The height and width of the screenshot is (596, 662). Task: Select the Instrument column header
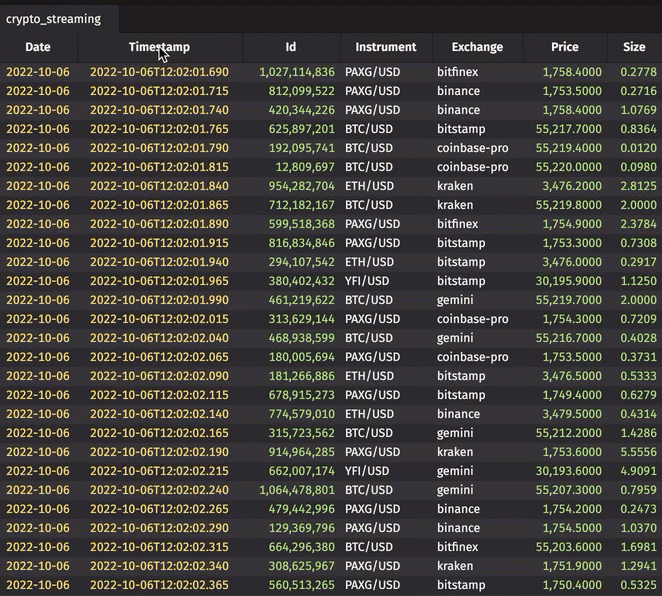386,47
